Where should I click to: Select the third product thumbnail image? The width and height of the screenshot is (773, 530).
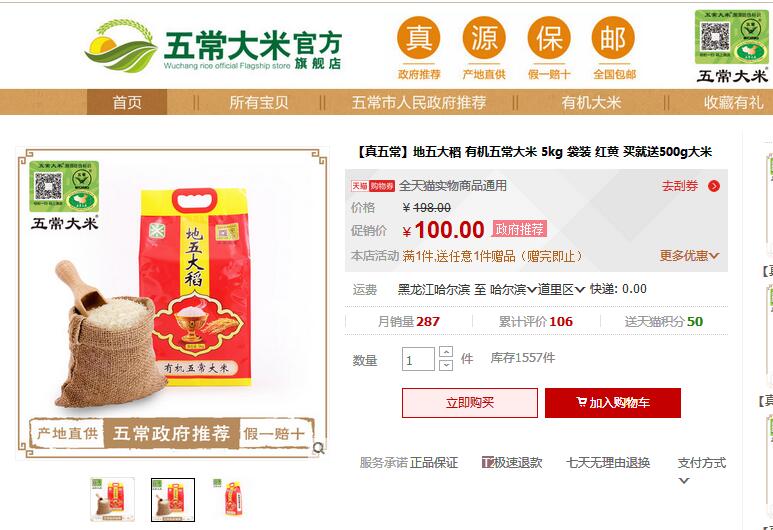[231, 498]
